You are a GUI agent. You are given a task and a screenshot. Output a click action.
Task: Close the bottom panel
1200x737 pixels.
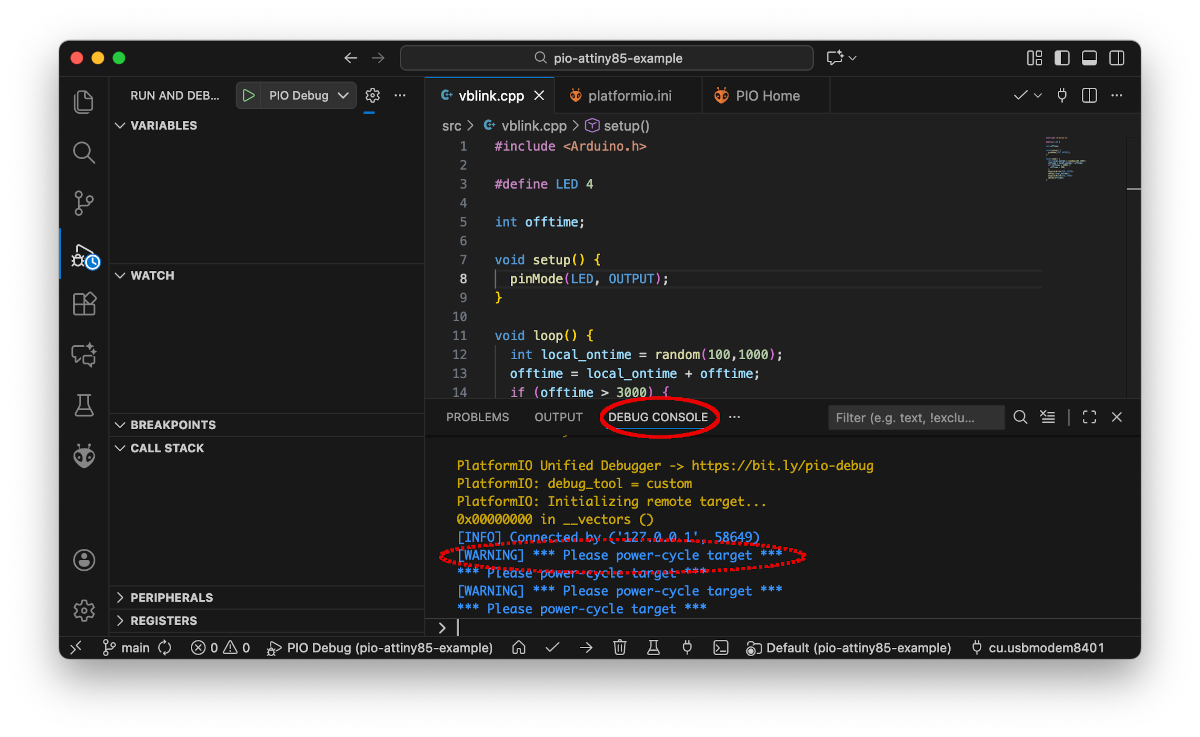click(x=1117, y=417)
